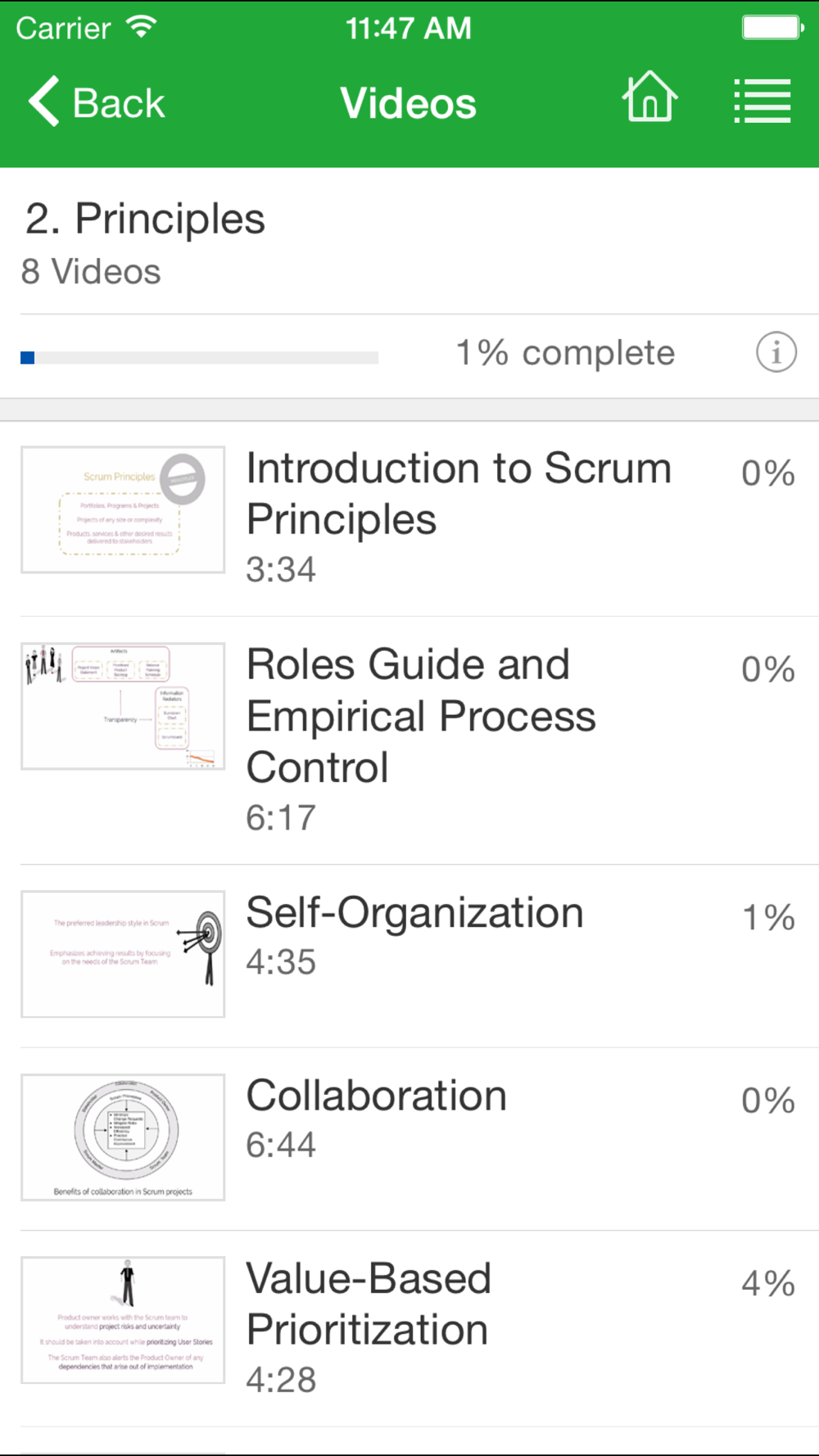Open Introduction to Scrum Principles thumbnail
This screenshot has width=819, height=1456.
[x=123, y=509]
